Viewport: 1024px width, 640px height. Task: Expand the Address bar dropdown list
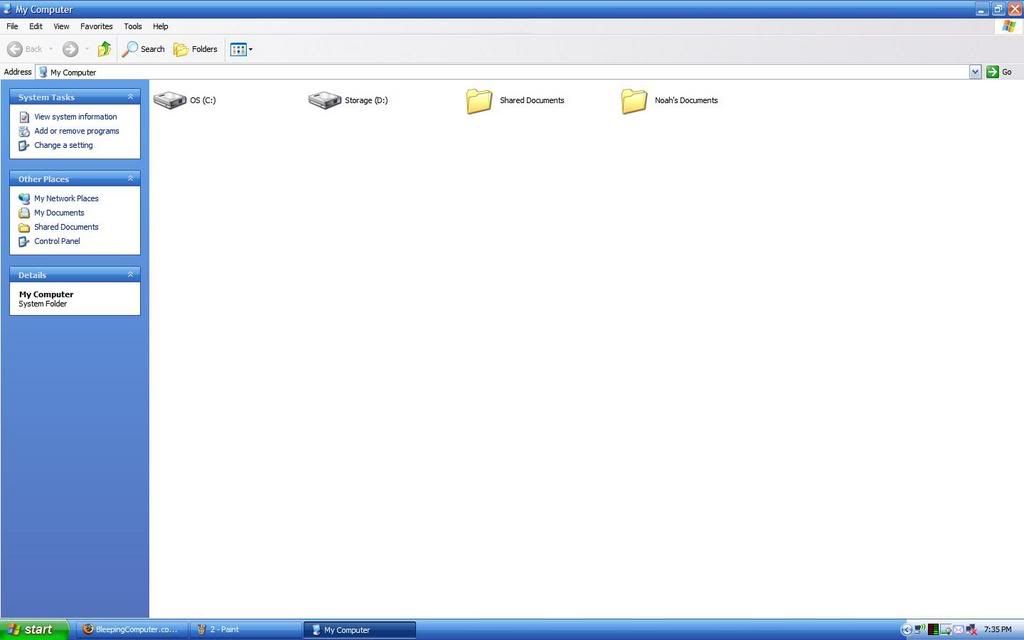(x=975, y=72)
